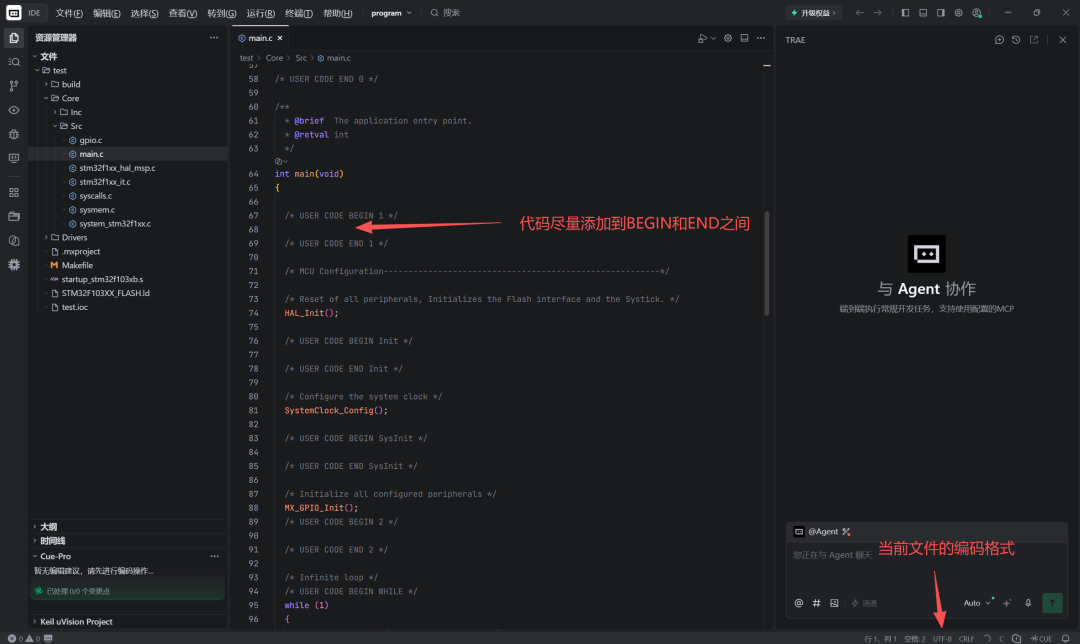Open the Auto model selector dropdown
Viewport: 1080px width, 644px height.
pyautogui.click(x=977, y=603)
